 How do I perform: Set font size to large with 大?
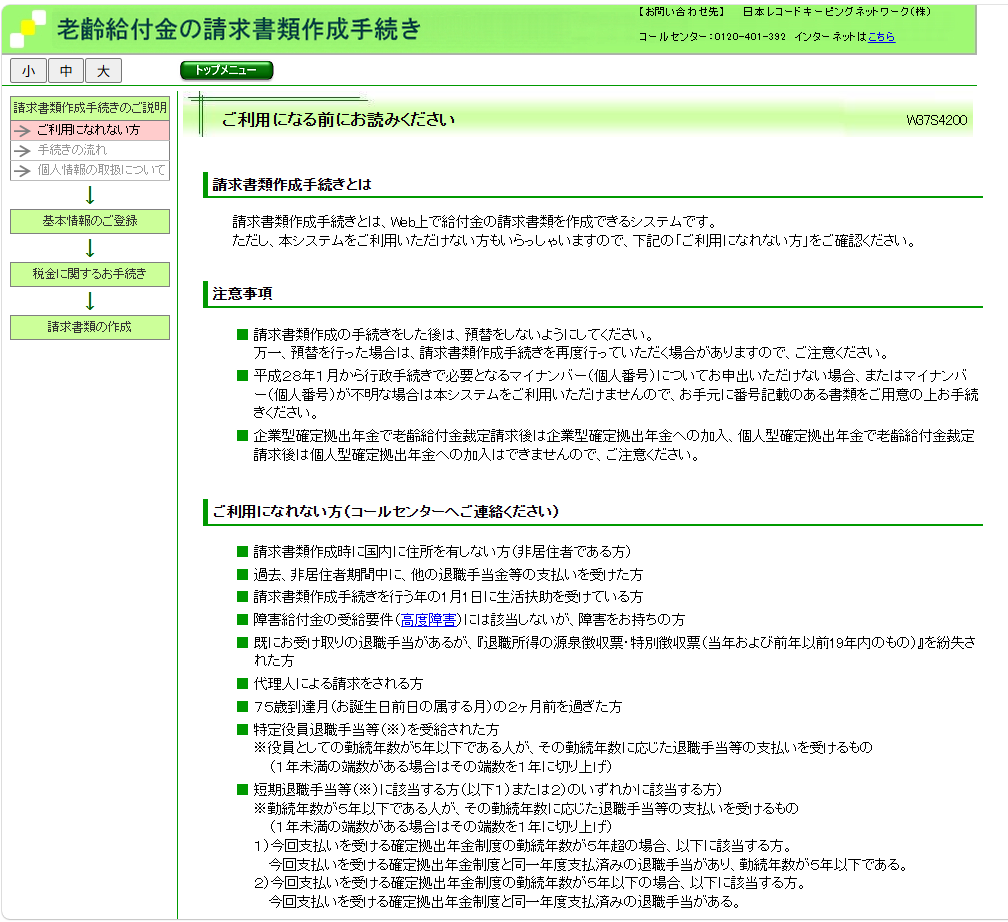[x=103, y=71]
